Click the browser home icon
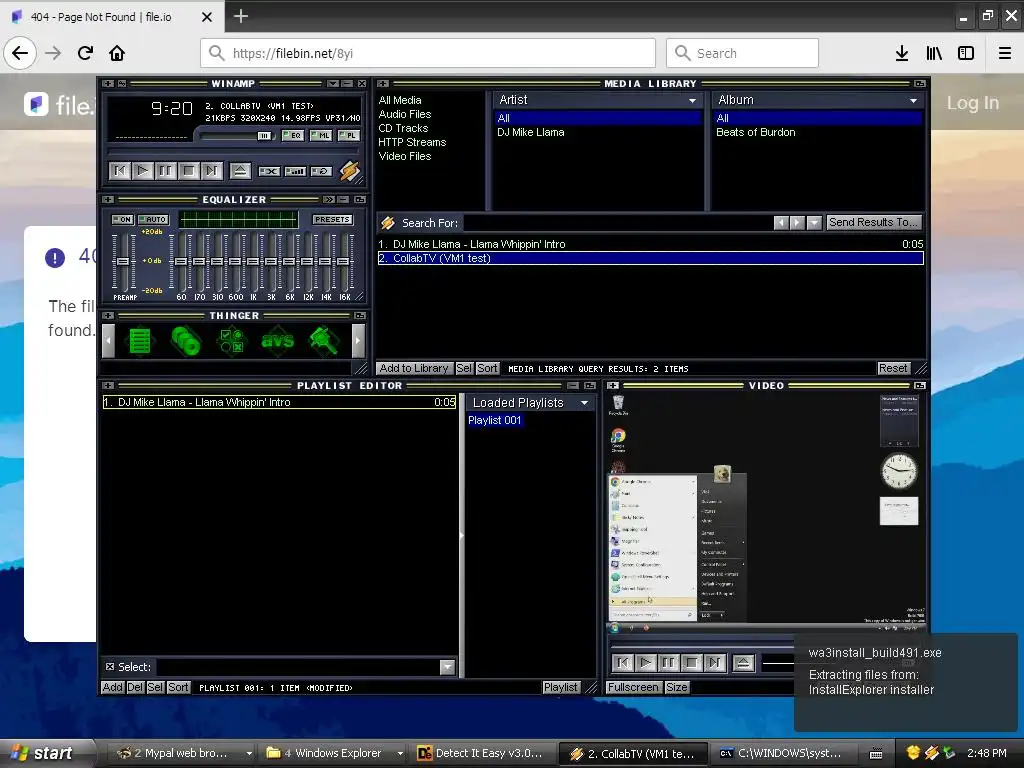This screenshot has width=1024, height=768. coord(117,53)
